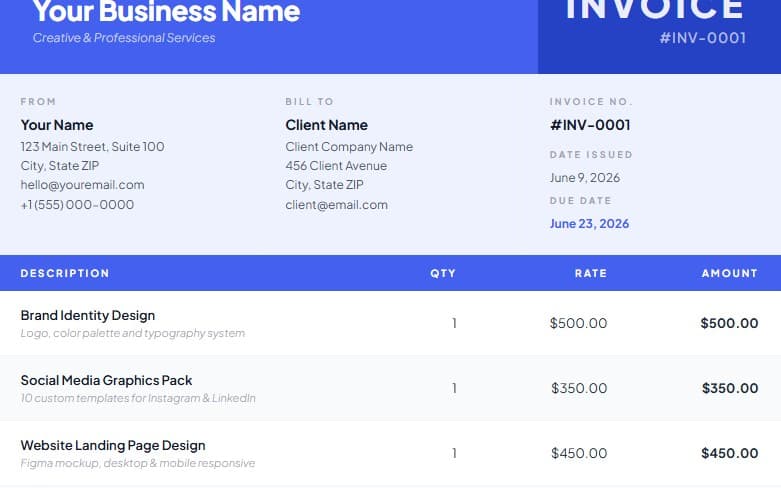Select the 'Your Name' sender text
Screen dimensions: 781x488
57,125
